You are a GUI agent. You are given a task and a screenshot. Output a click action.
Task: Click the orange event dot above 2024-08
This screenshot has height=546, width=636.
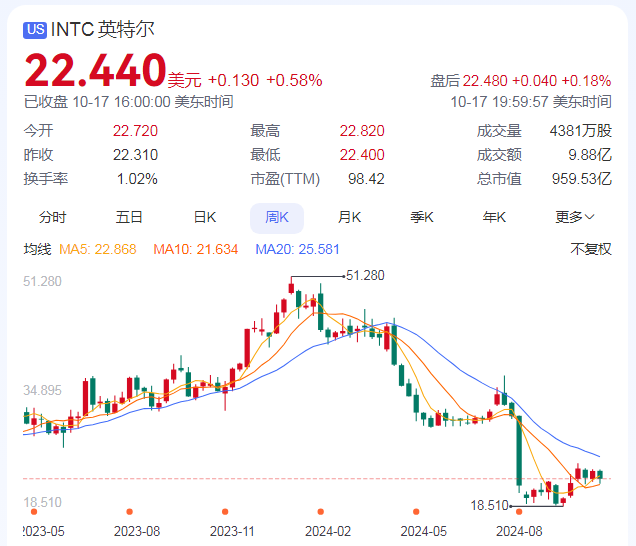pos(519,512)
